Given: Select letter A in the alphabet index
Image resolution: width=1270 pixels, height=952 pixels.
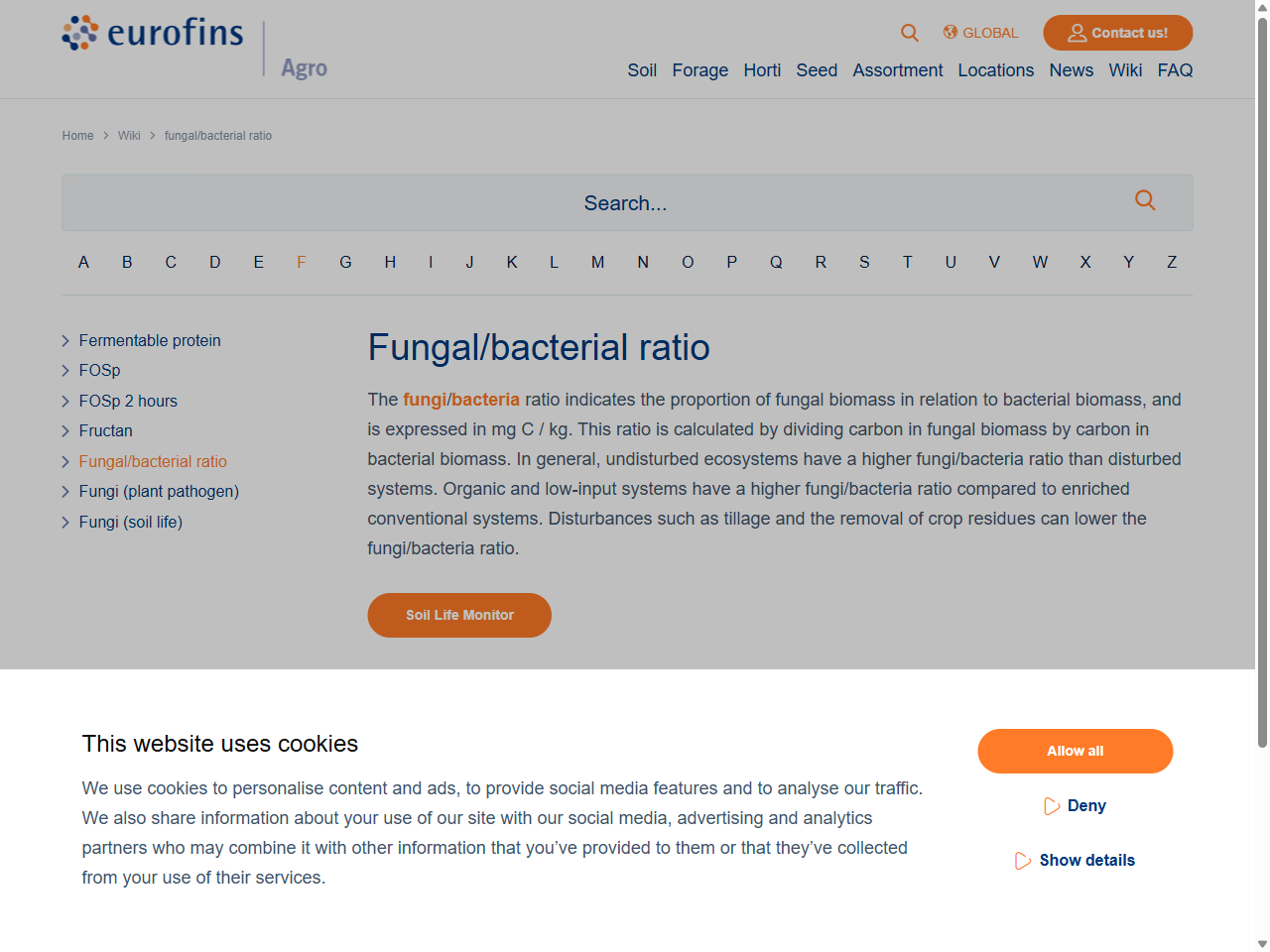Looking at the screenshot, I should tap(83, 263).
